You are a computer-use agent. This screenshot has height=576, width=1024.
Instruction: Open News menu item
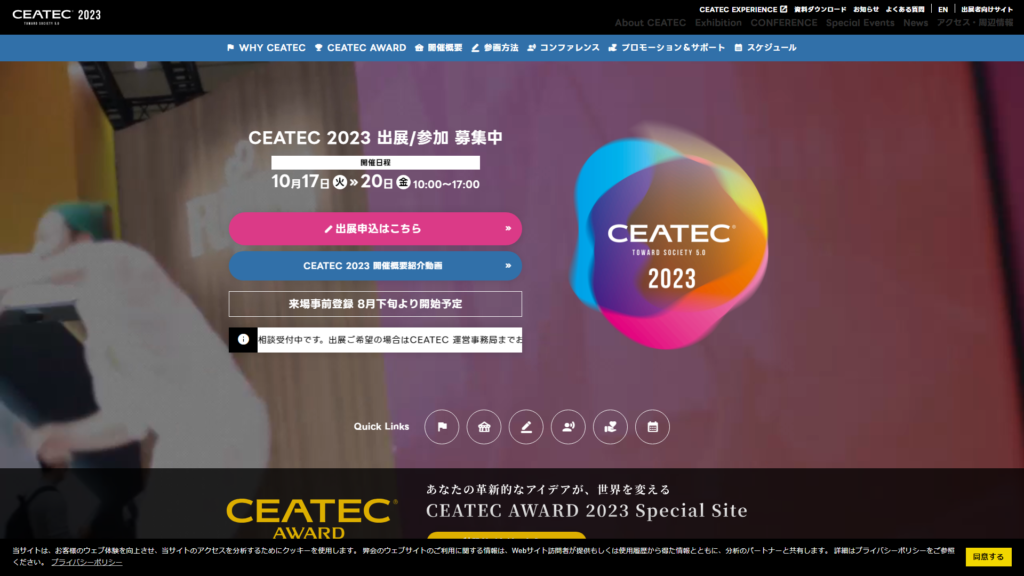(x=916, y=23)
